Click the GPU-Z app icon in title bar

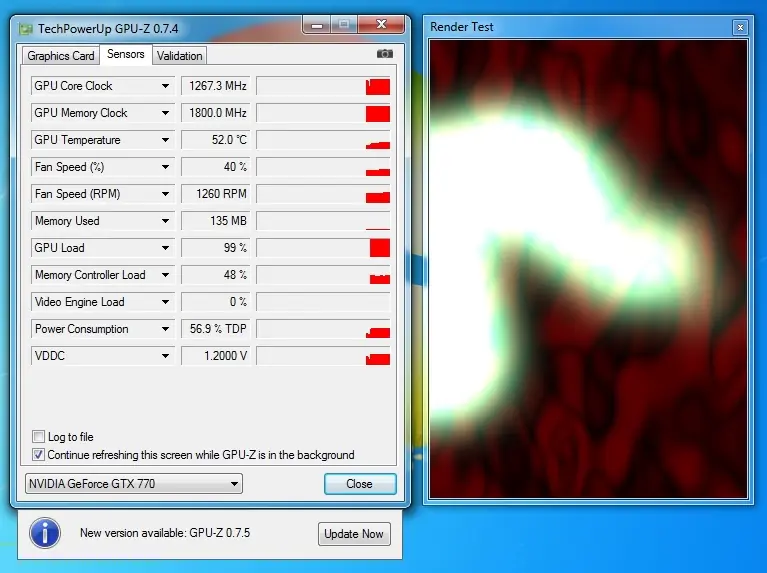click(25, 29)
